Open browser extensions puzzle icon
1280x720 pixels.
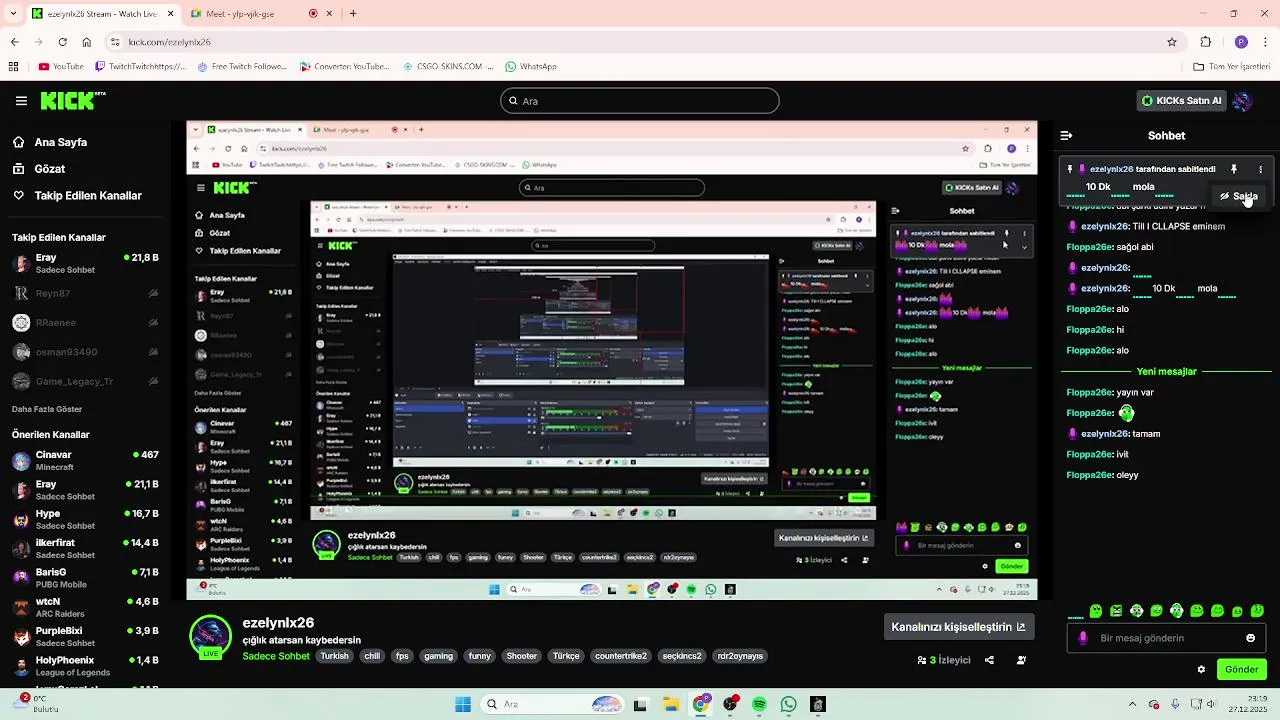click(x=1206, y=42)
